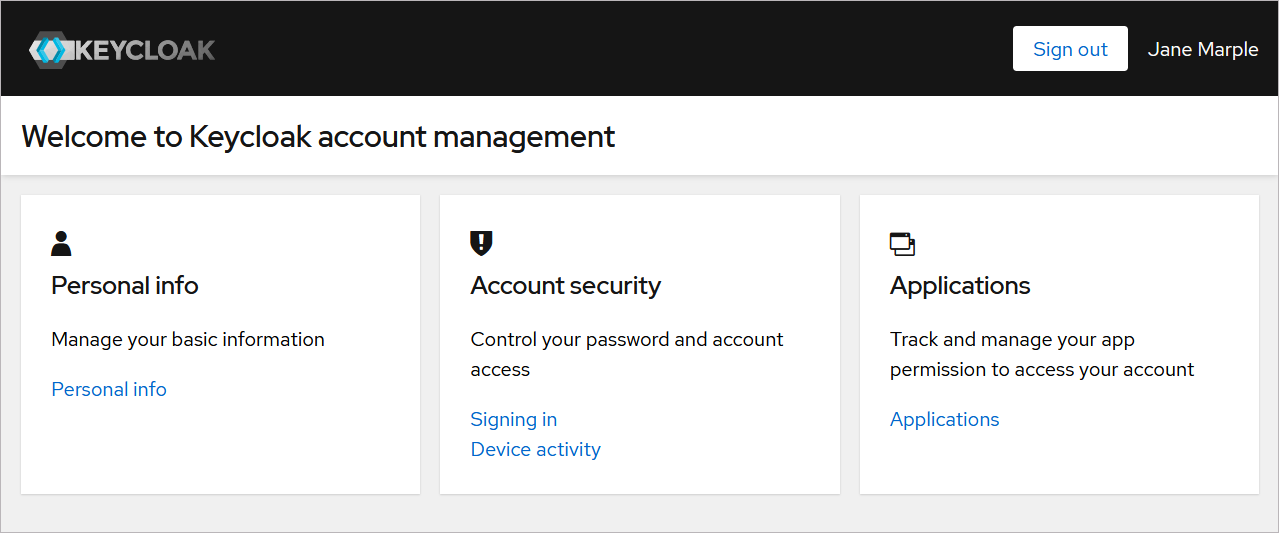Open the Signing in link
Screen dimensions: 1279x533
[514, 419]
